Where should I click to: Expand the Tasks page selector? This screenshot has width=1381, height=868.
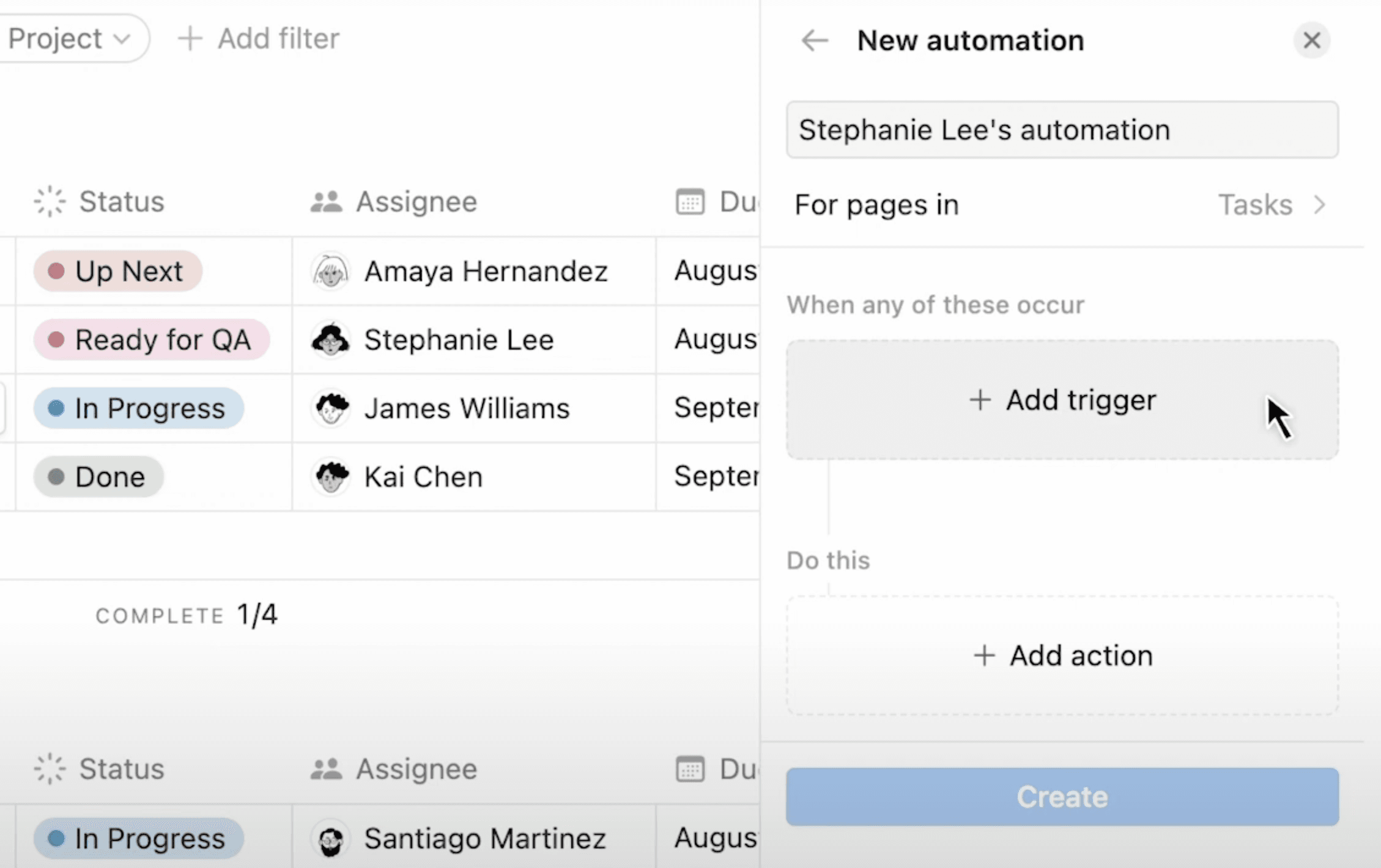[1271, 205]
